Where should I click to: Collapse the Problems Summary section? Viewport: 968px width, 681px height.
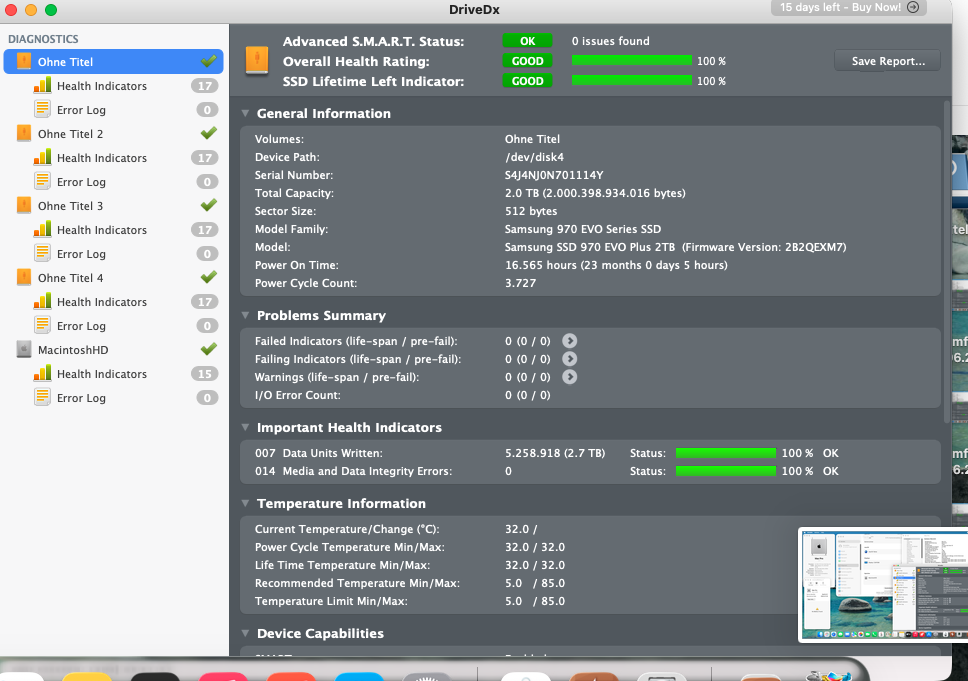point(246,316)
